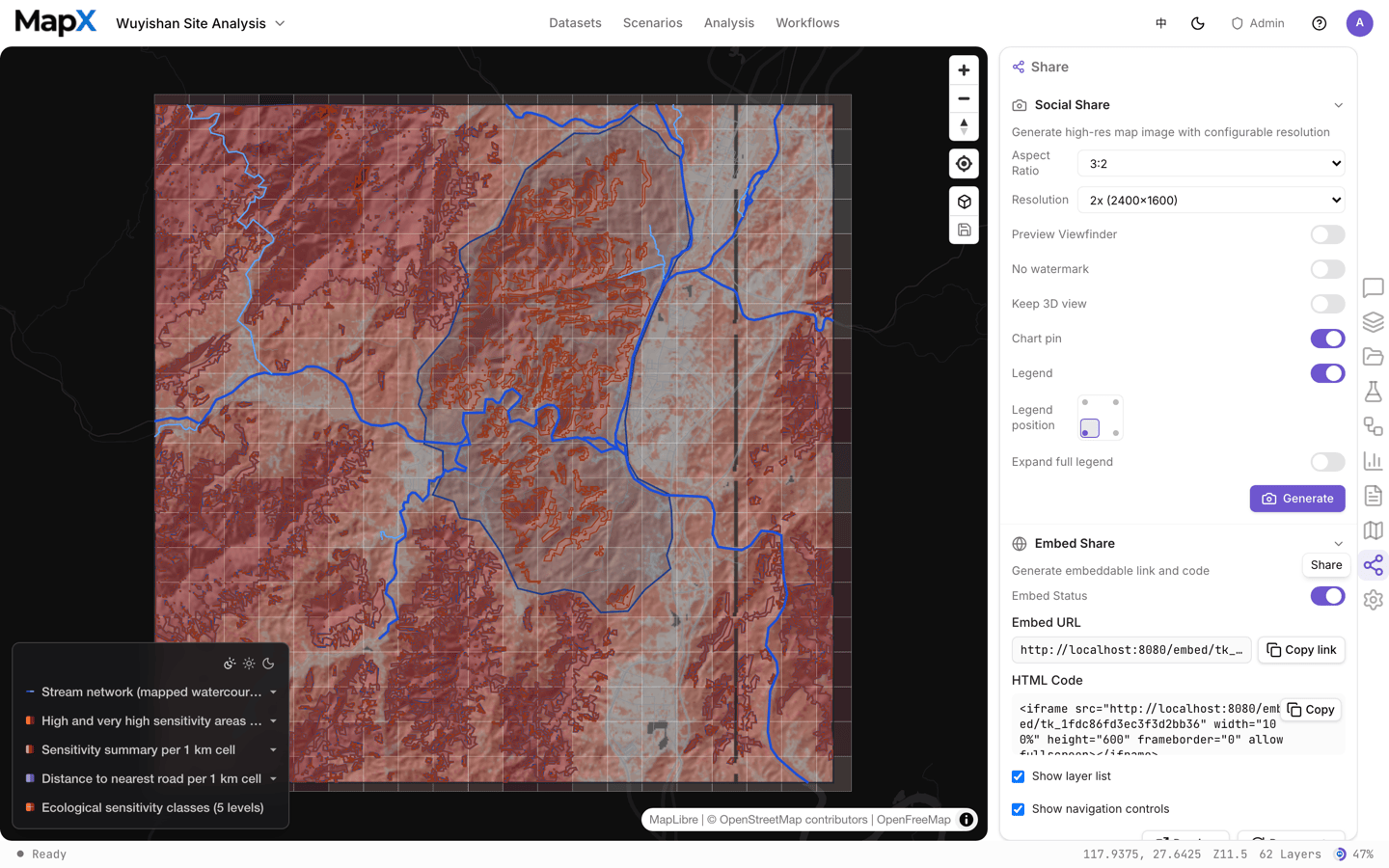
Task: Open the charts sidebar icon
Action: click(1374, 461)
